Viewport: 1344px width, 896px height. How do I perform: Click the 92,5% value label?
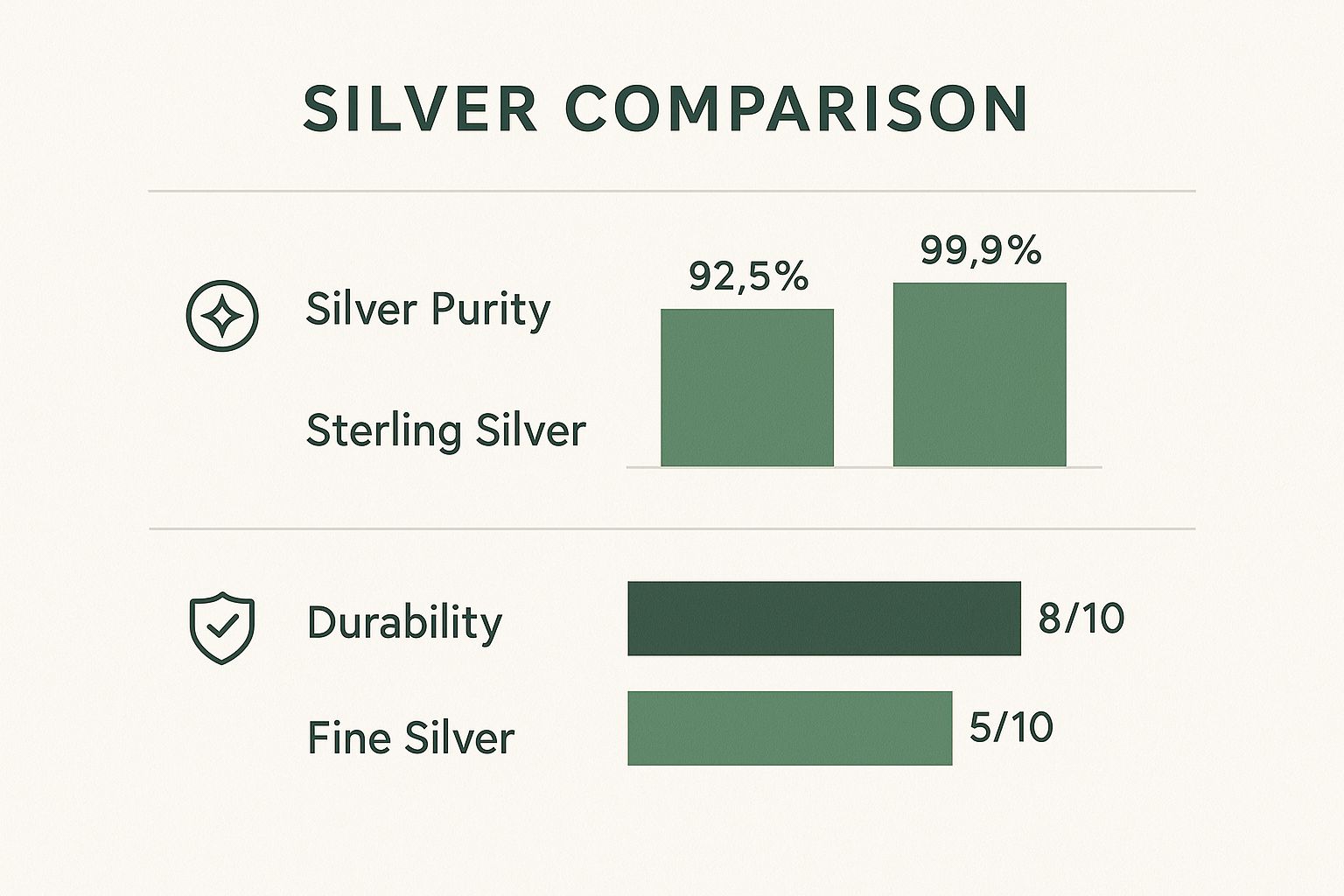pyautogui.click(x=748, y=276)
